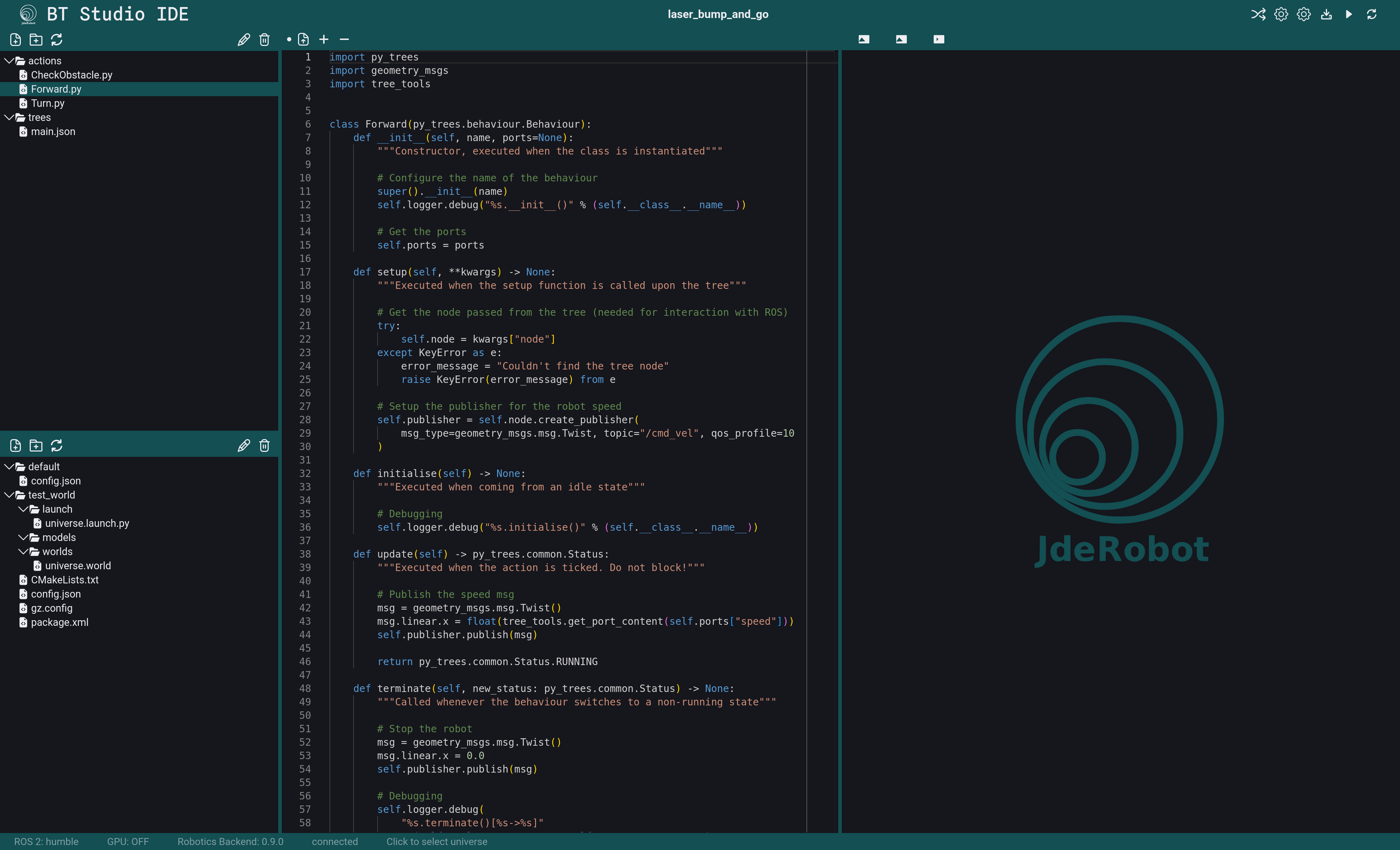Click gear icon next to shuffle icon

coord(1281,14)
